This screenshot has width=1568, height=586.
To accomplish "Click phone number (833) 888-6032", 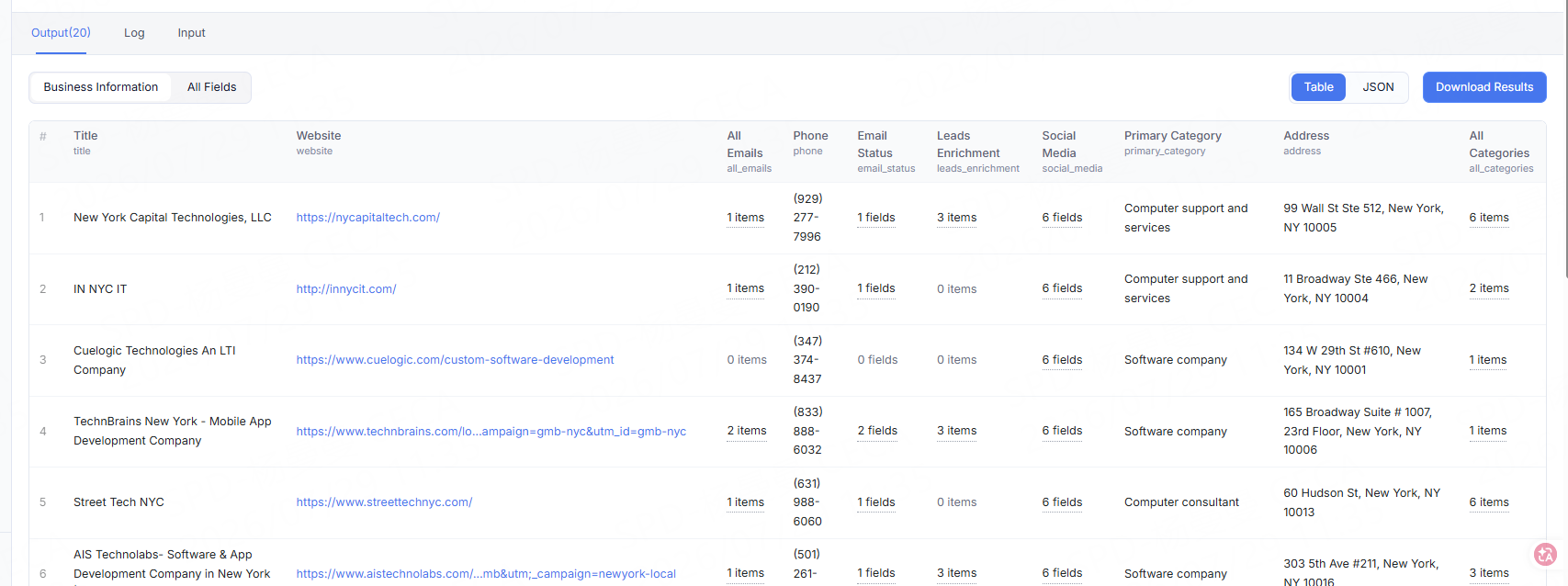I will click(807, 431).
